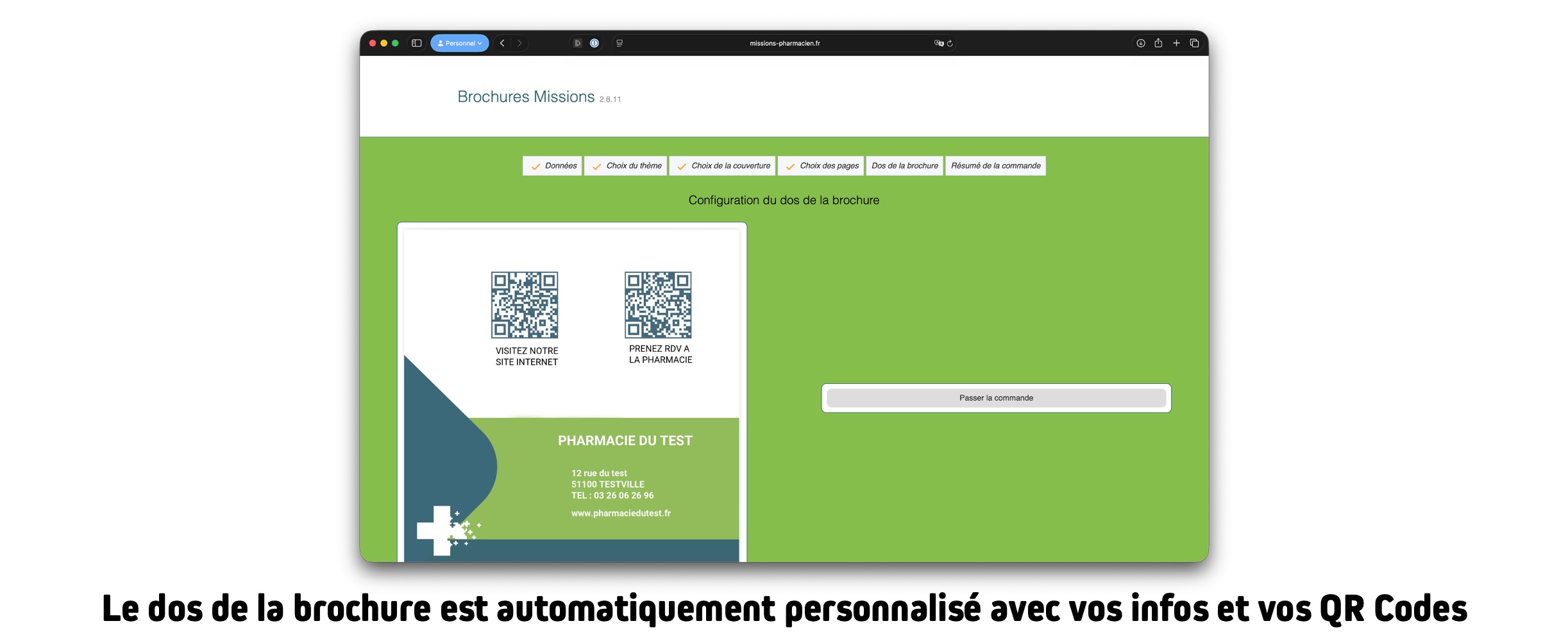This screenshot has width=1568, height=637.
Task: Open the 1Password extension icon
Action: [x=594, y=43]
